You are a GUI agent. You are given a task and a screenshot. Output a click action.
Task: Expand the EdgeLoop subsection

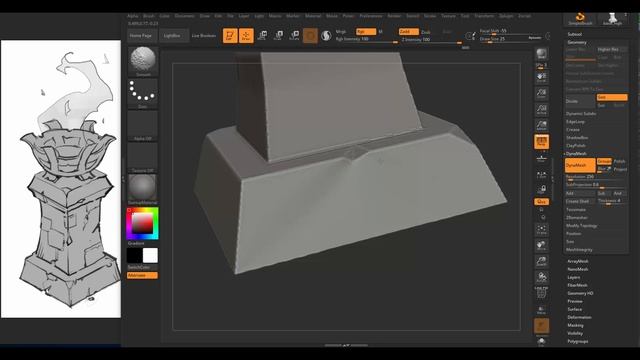(576, 122)
